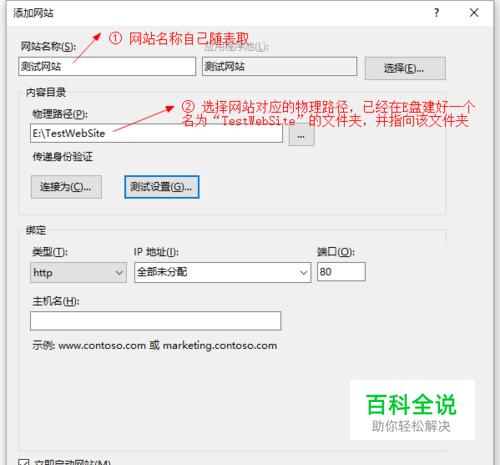Click the 传递身份验证 label
The height and width of the screenshot is (465, 500).
click(x=63, y=156)
